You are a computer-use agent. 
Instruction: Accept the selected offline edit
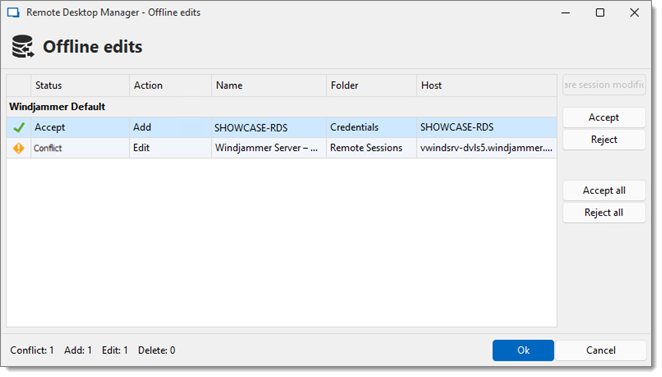point(604,117)
